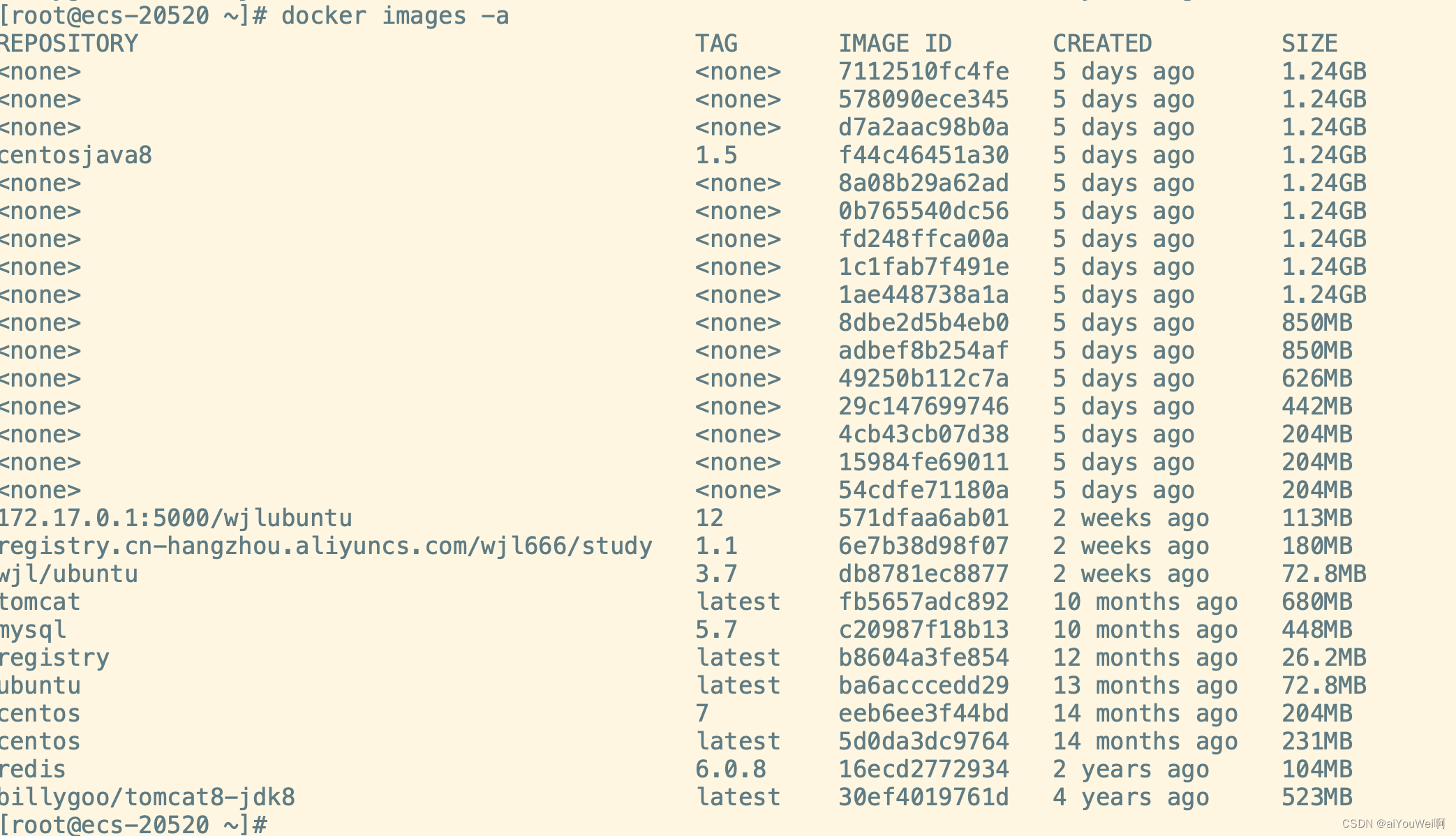Click image ID d7a2aac98b0a
The image size is (1456, 836).
click(923, 127)
